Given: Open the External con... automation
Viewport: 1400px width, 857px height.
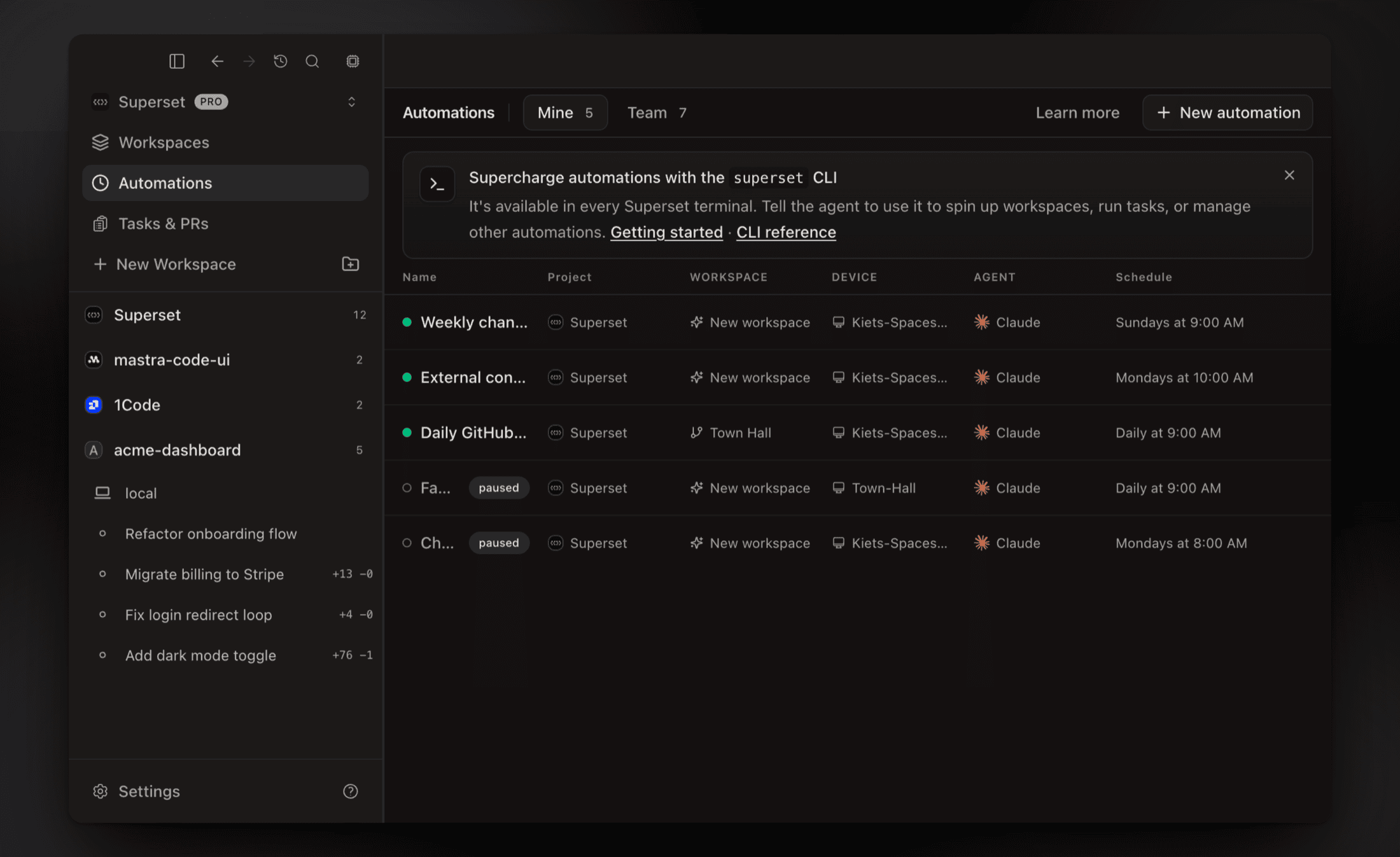Looking at the screenshot, I should click(x=473, y=378).
